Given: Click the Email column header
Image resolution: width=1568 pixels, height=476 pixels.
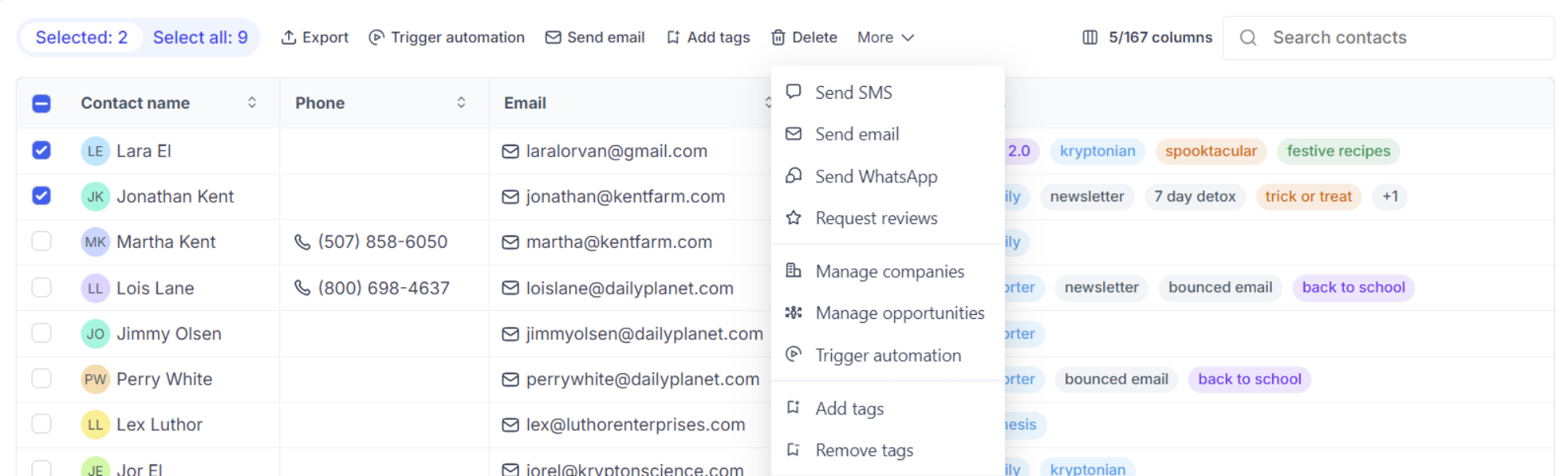Looking at the screenshot, I should pos(525,103).
